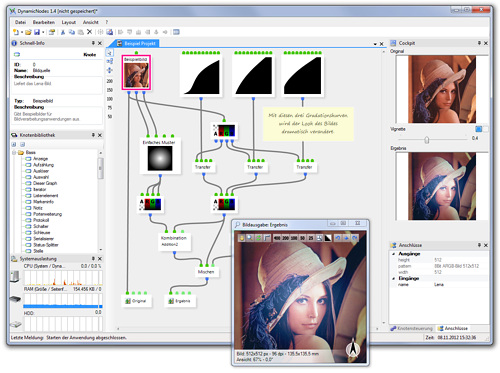The height and width of the screenshot is (373, 500).
Task: Set Bildausgabe zoom to 25
Action: [311, 238]
